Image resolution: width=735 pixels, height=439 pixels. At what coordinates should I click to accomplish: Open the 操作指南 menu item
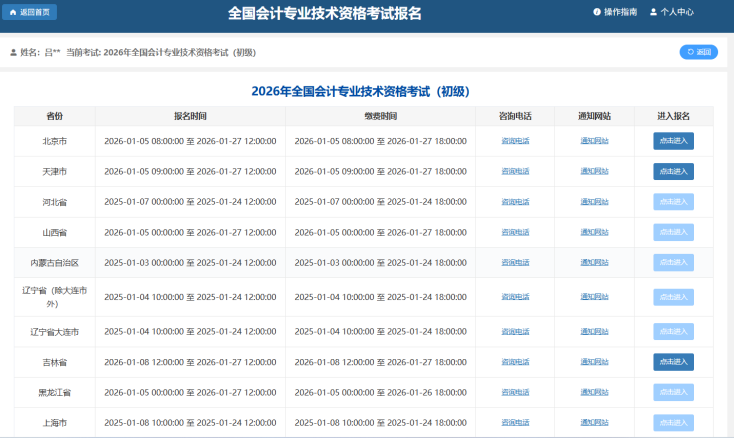coord(620,12)
